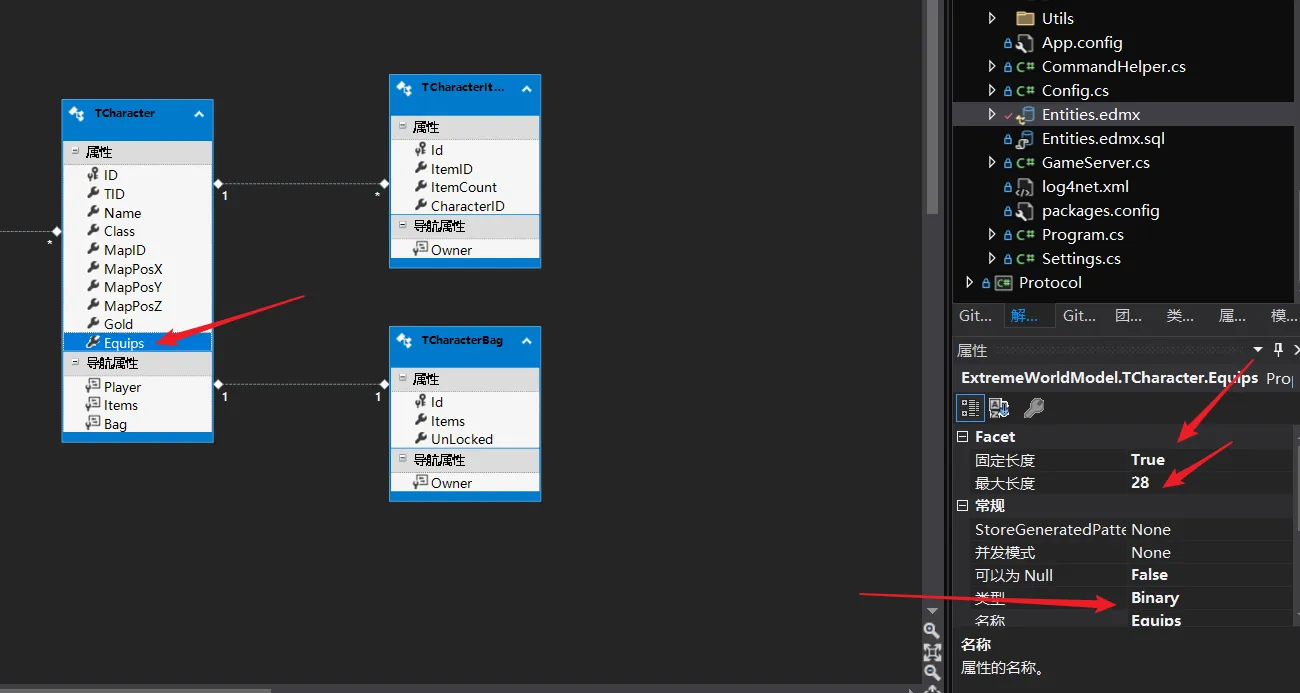Image resolution: width=1300 pixels, height=693 pixels.
Task: Select Settings.cs in Solution Explorer
Action: pos(1081,259)
